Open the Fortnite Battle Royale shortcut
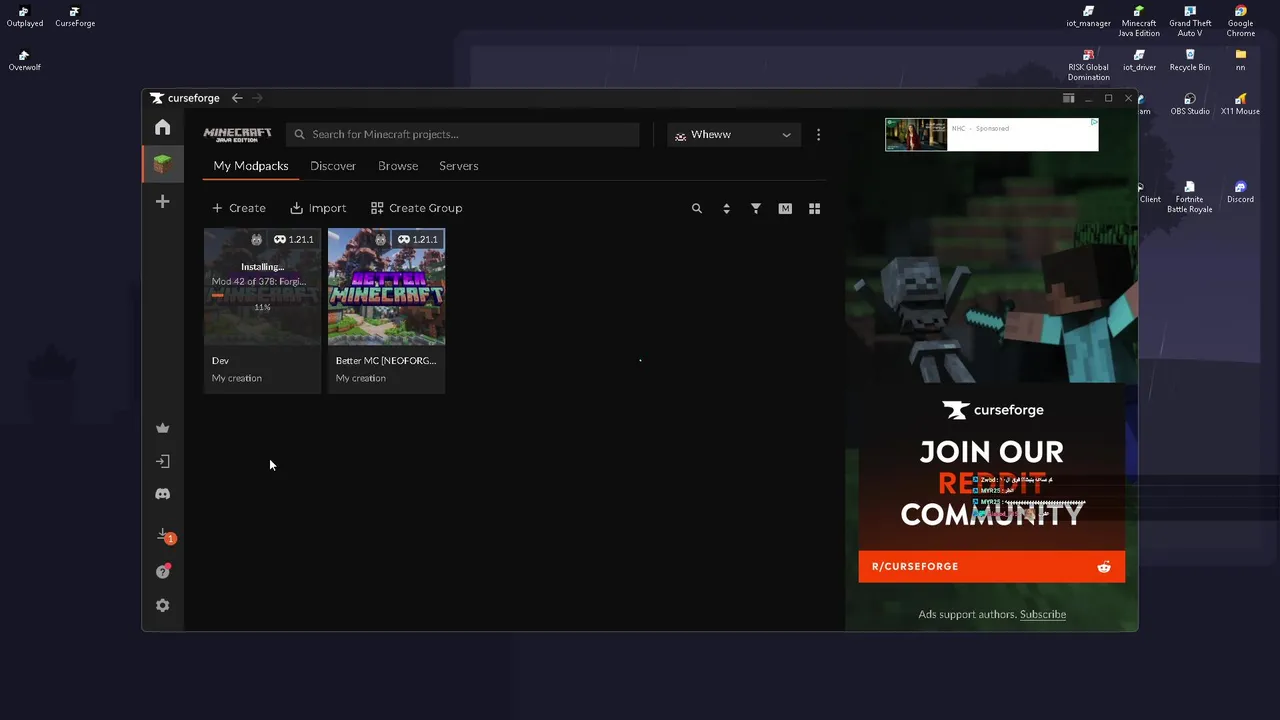The width and height of the screenshot is (1280, 720). pyautogui.click(x=1190, y=197)
